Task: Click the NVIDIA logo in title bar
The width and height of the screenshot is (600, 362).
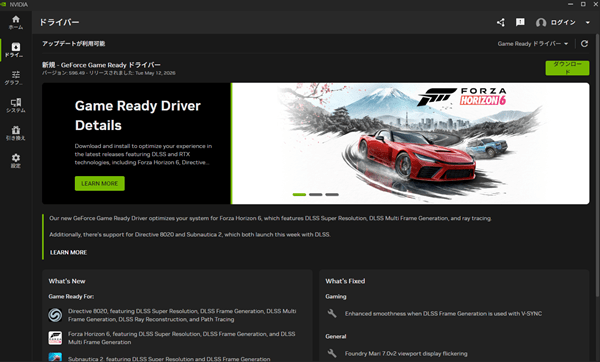Action: point(3,4)
